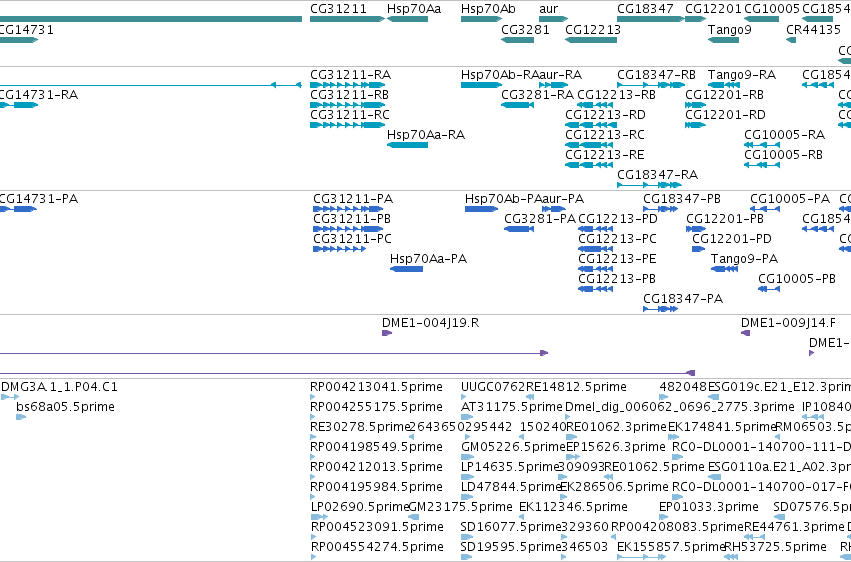This screenshot has width=851, height=562.
Task: Select transcript CG12213-RC
Action: (x=591, y=145)
